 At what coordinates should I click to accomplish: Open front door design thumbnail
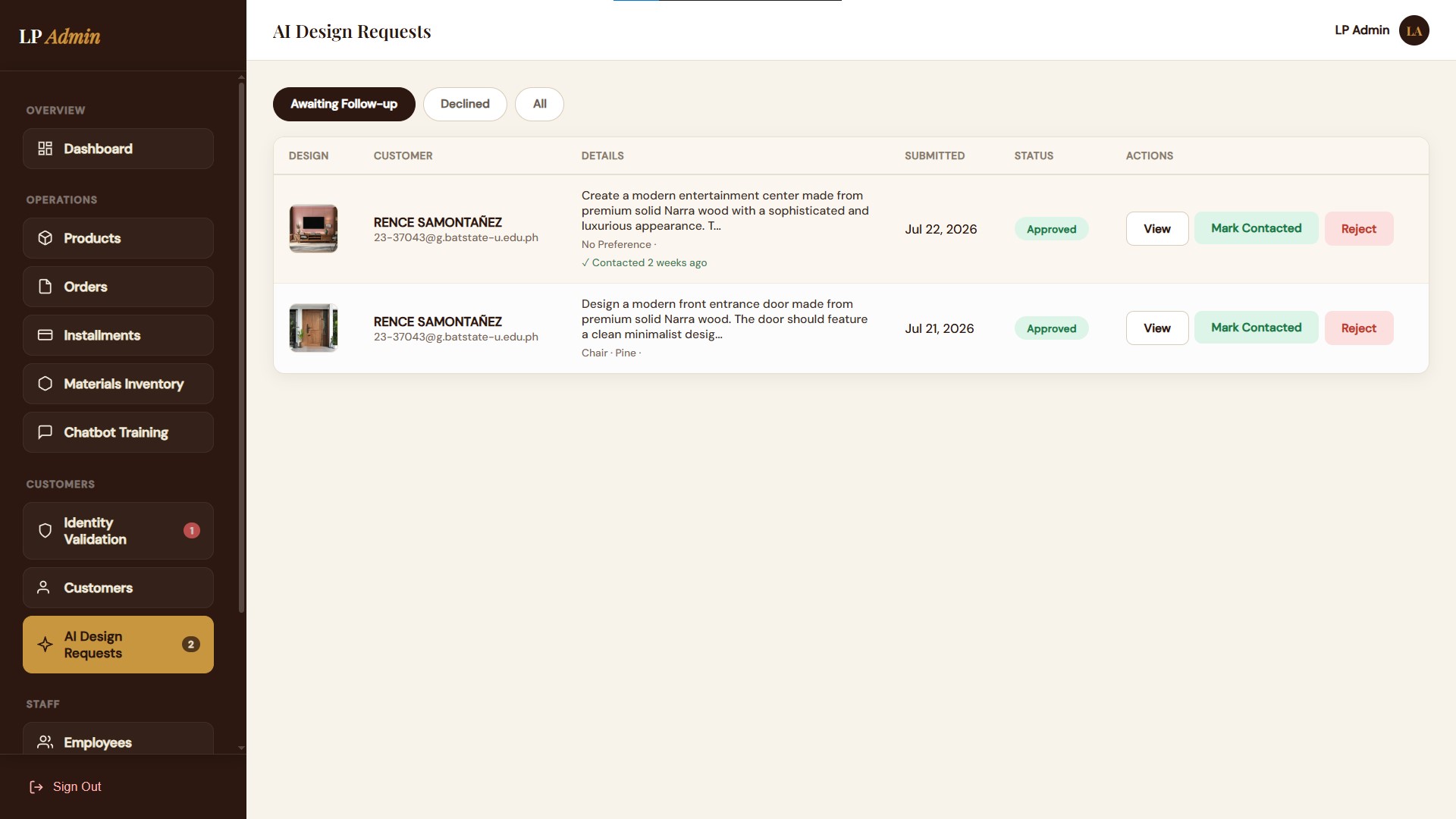pyautogui.click(x=313, y=328)
